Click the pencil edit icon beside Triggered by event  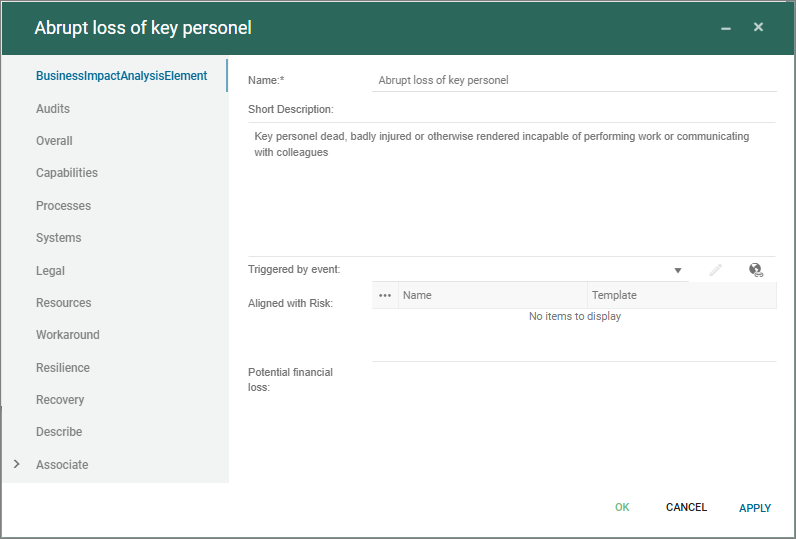pyautogui.click(x=716, y=270)
